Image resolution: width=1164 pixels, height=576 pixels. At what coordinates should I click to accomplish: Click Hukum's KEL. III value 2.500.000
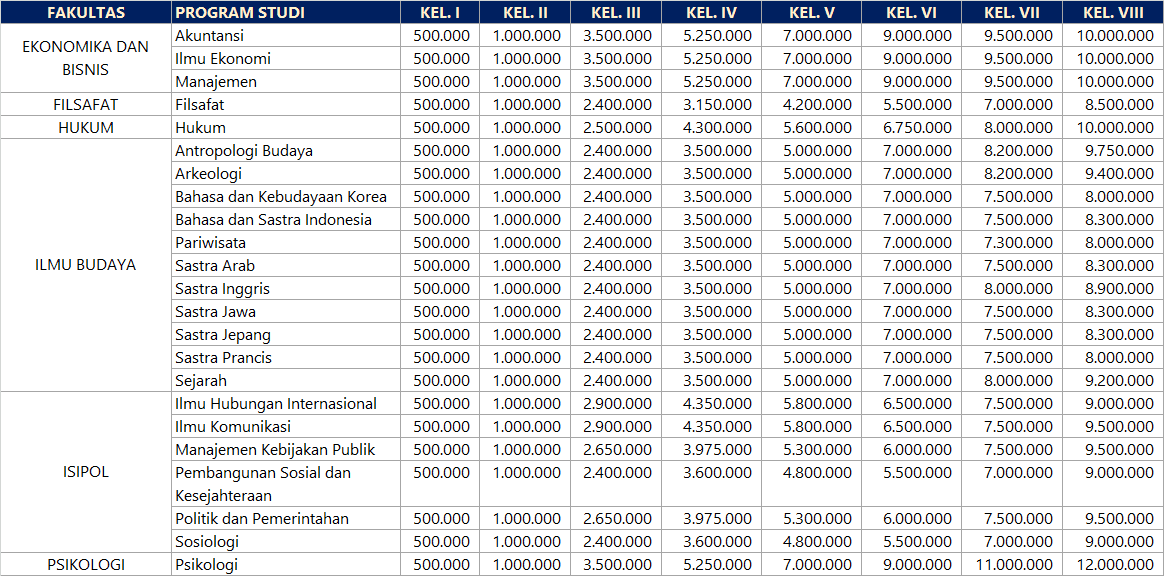click(616, 128)
